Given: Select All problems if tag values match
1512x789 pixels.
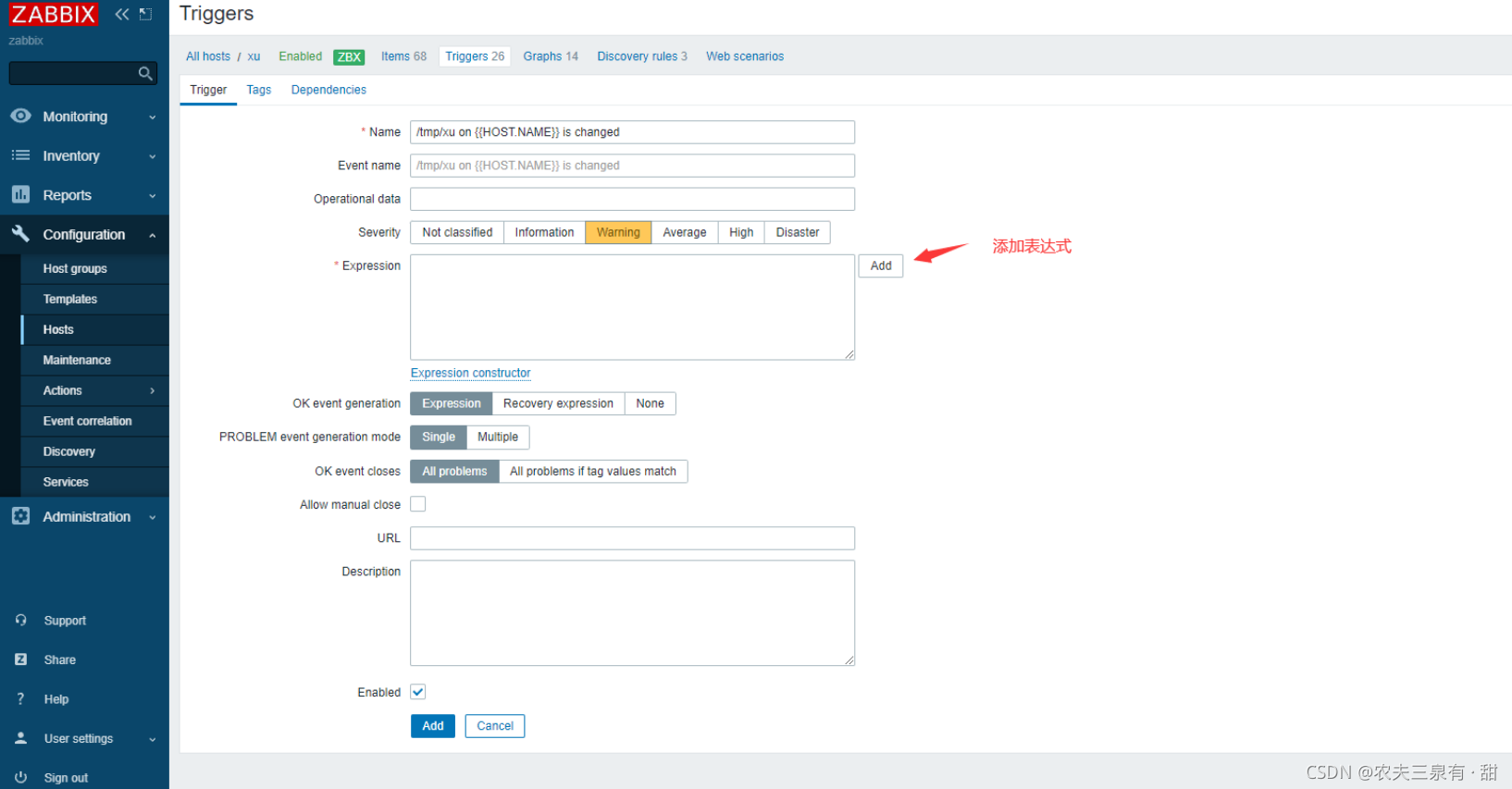Looking at the screenshot, I should pyautogui.click(x=592, y=471).
